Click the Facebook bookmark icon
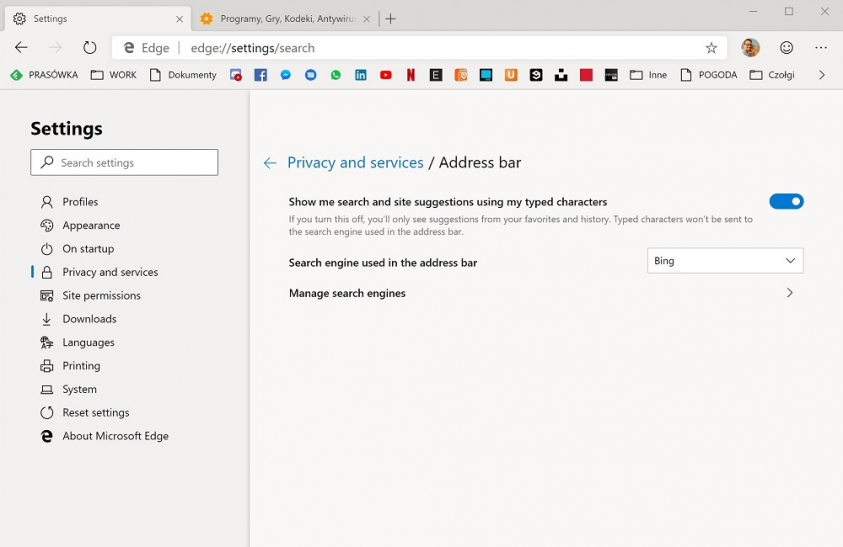Viewport: 843px width, 547px height. 260,75
